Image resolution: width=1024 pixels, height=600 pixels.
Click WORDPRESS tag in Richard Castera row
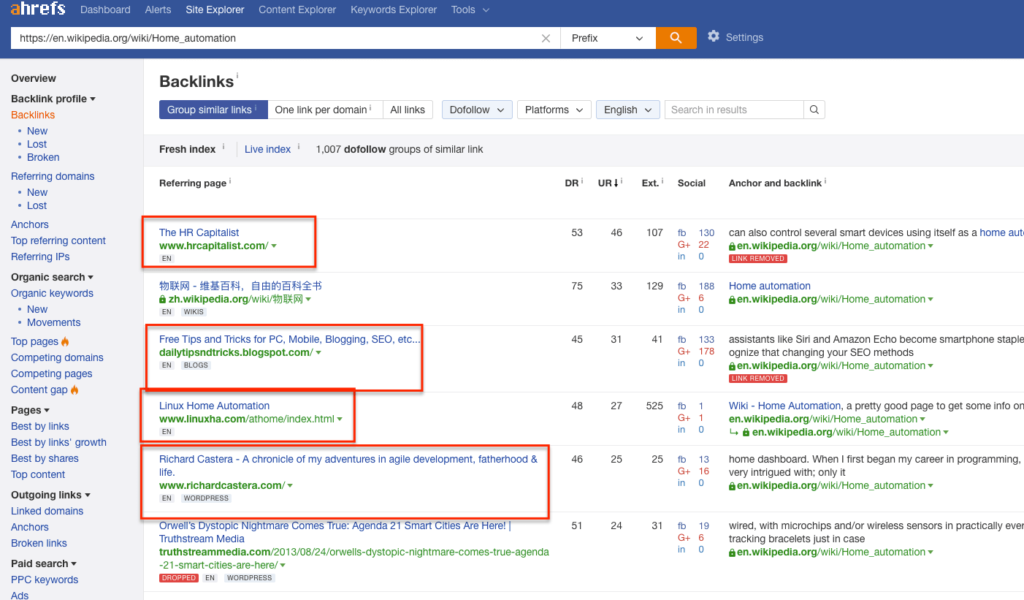coord(206,498)
